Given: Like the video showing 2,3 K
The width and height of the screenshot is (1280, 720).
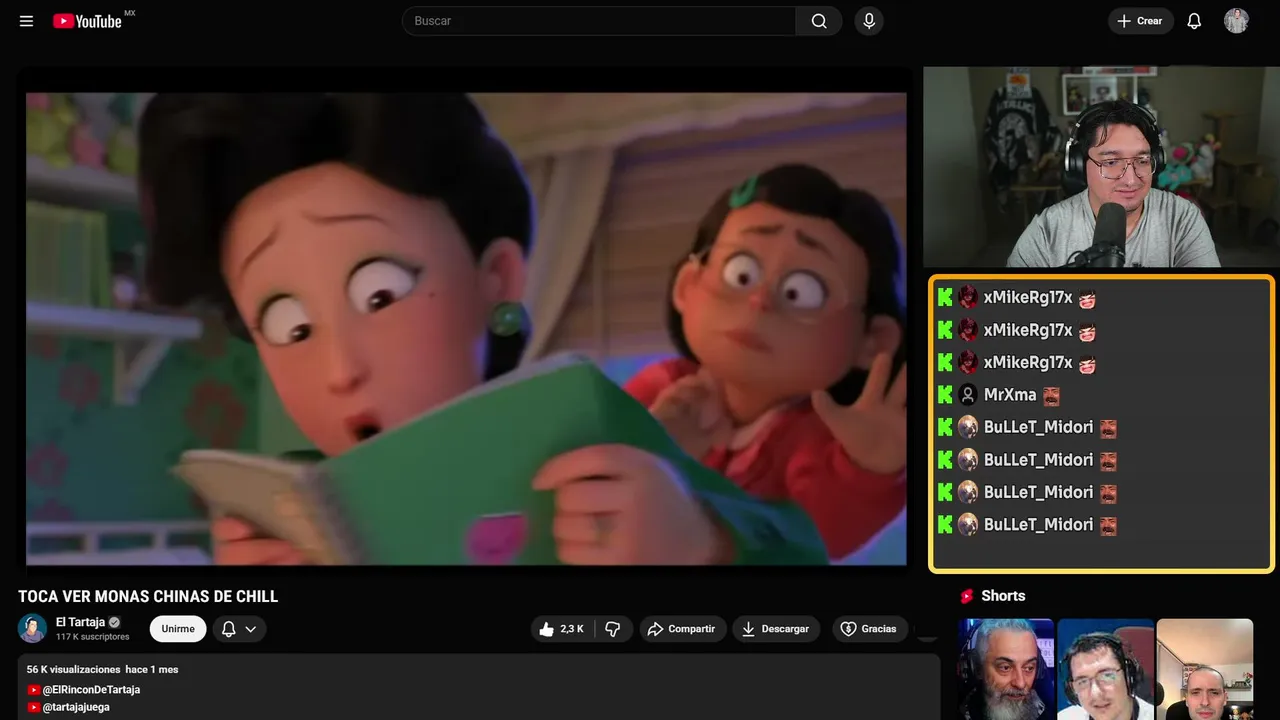Looking at the screenshot, I should click(x=562, y=629).
